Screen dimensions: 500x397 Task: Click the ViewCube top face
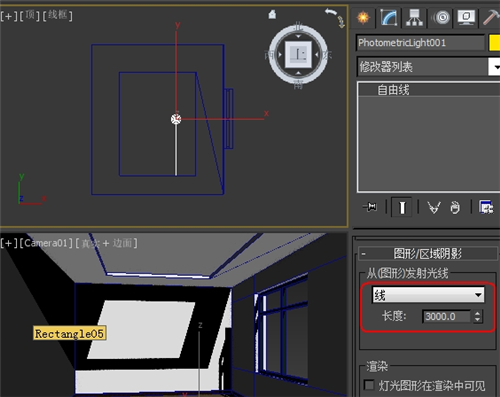pos(298,54)
